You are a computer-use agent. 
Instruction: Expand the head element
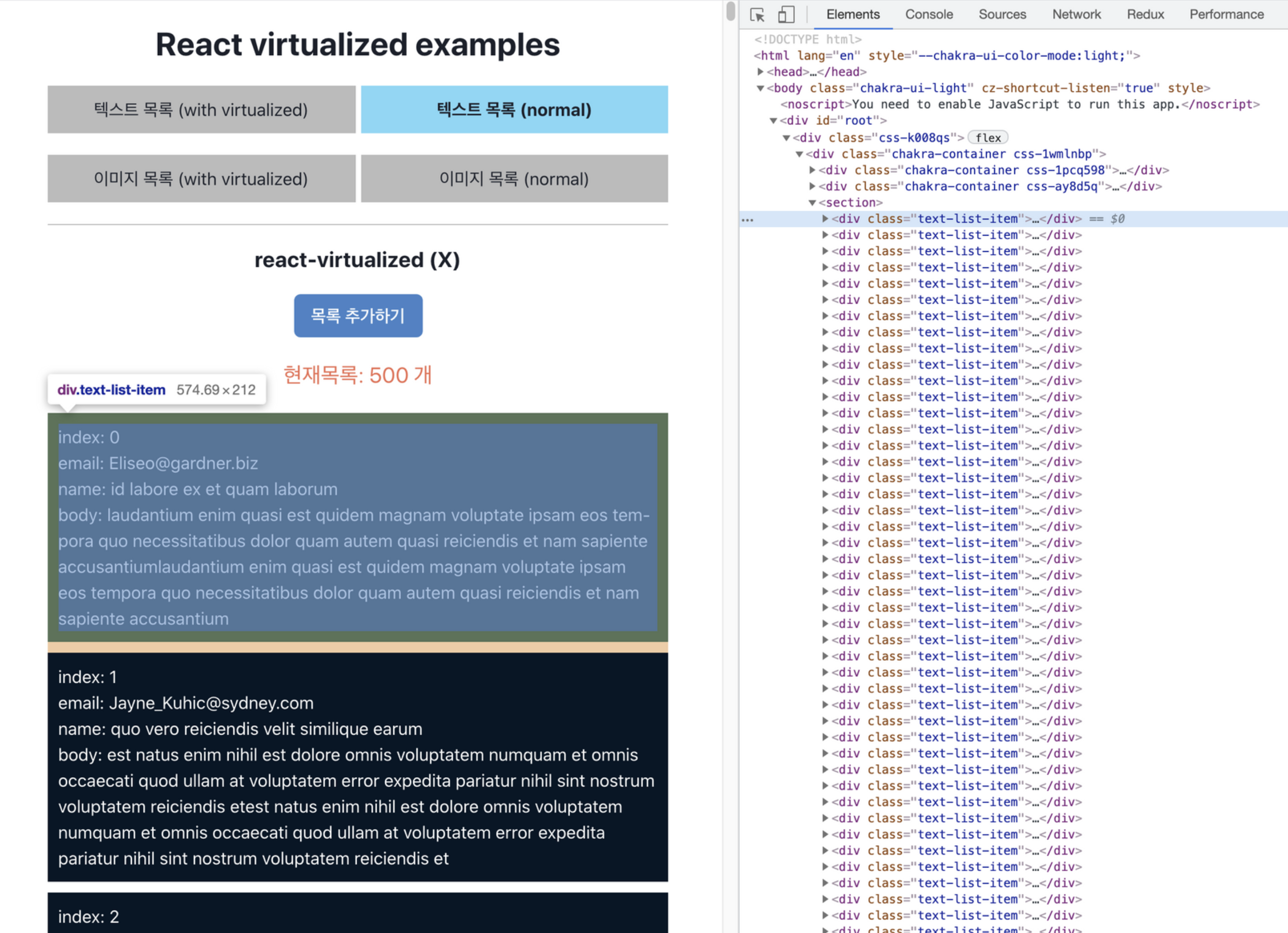[x=760, y=71]
